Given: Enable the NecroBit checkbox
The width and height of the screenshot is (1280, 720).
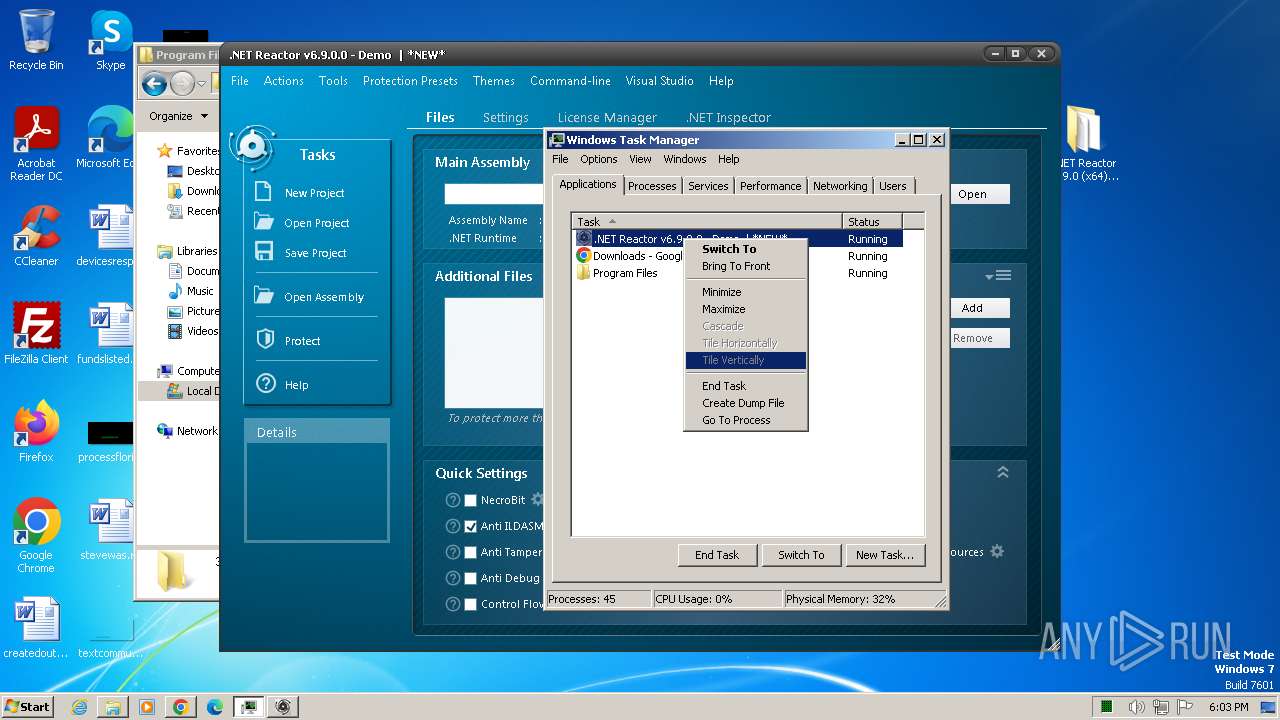Looking at the screenshot, I should pos(470,500).
